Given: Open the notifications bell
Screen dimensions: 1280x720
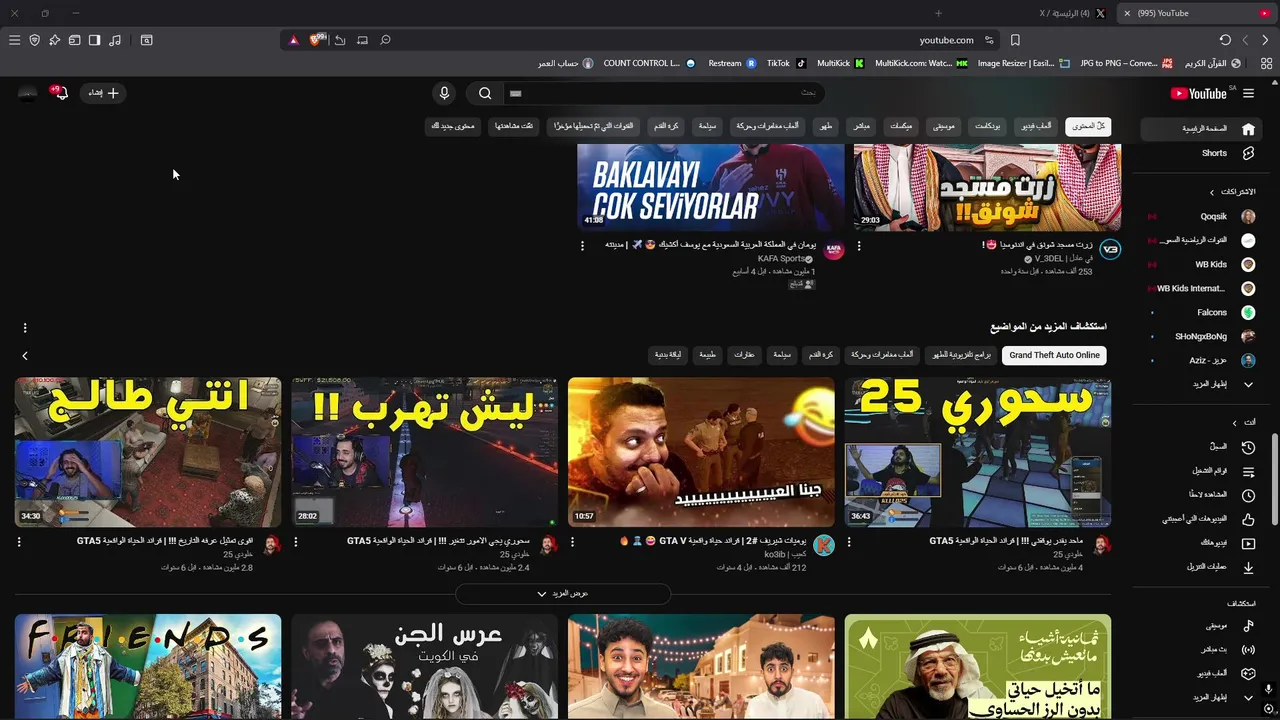Looking at the screenshot, I should pos(61,93).
